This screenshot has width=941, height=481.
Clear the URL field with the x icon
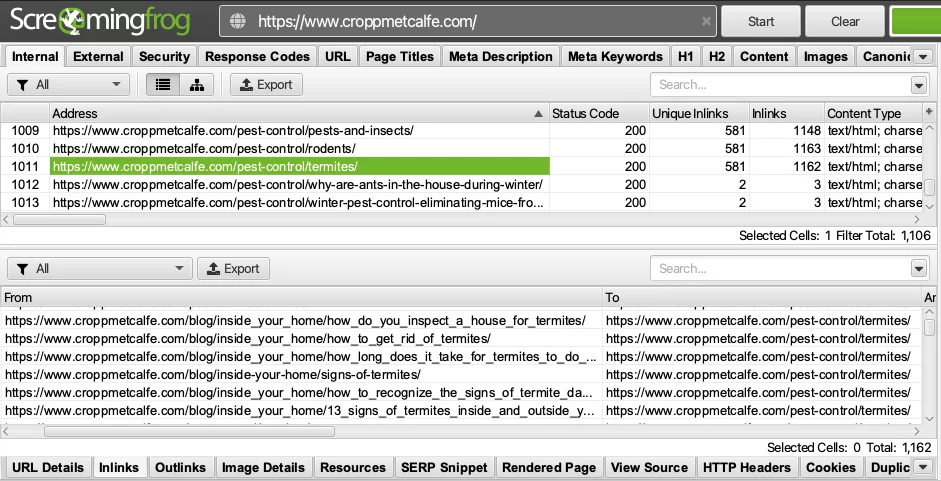click(x=706, y=21)
